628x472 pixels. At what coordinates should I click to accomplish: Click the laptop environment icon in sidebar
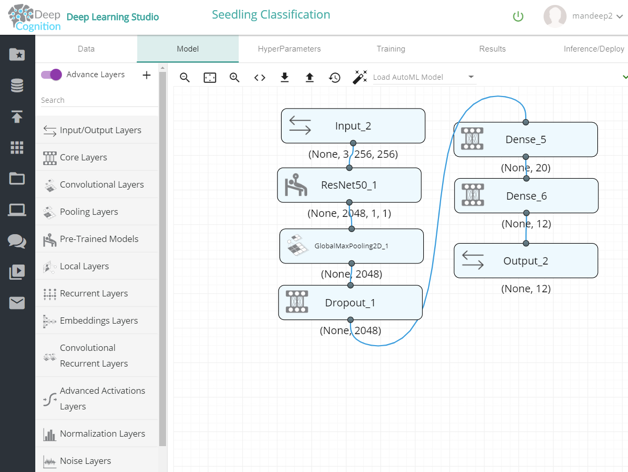(17, 210)
